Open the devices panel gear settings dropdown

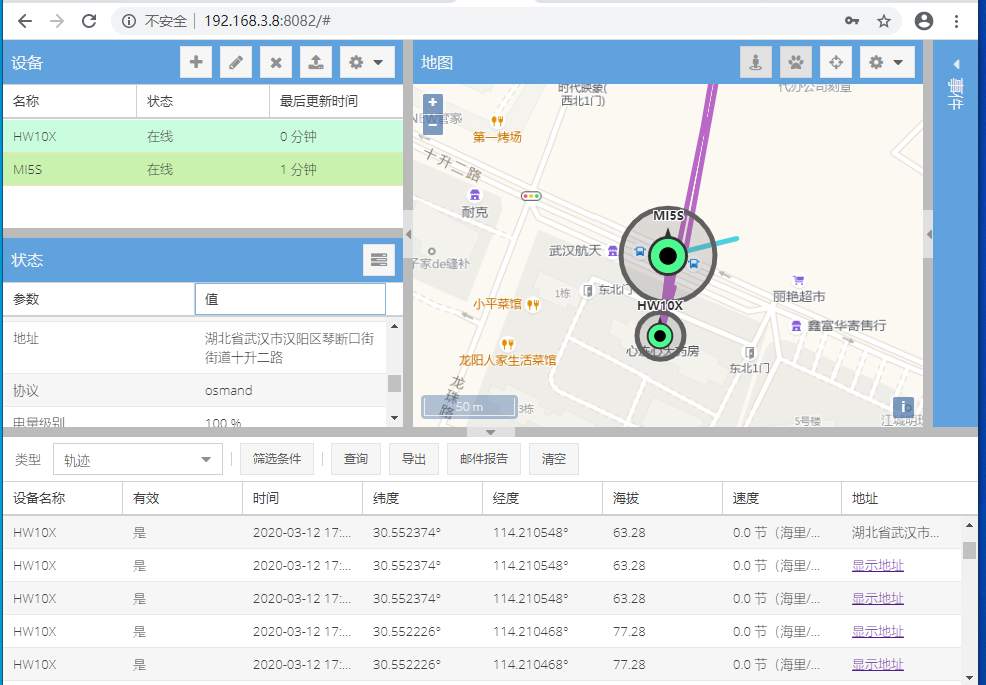coord(366,62)
